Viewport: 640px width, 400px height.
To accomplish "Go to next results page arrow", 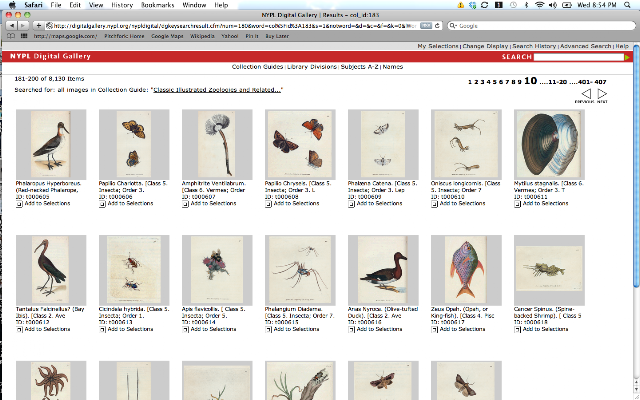I will click(x=602, y=95).
